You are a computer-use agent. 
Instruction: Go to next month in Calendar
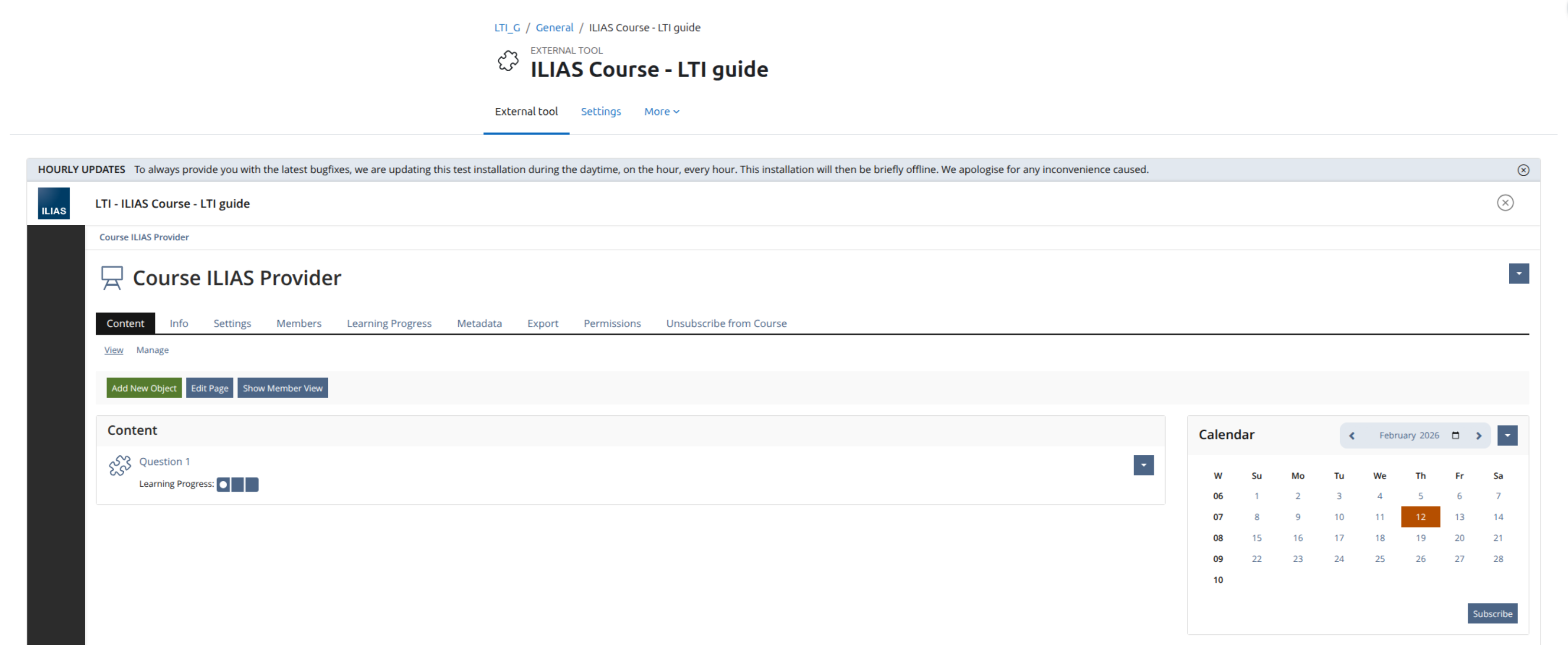pyautogui.click(x=1478, y=436)
